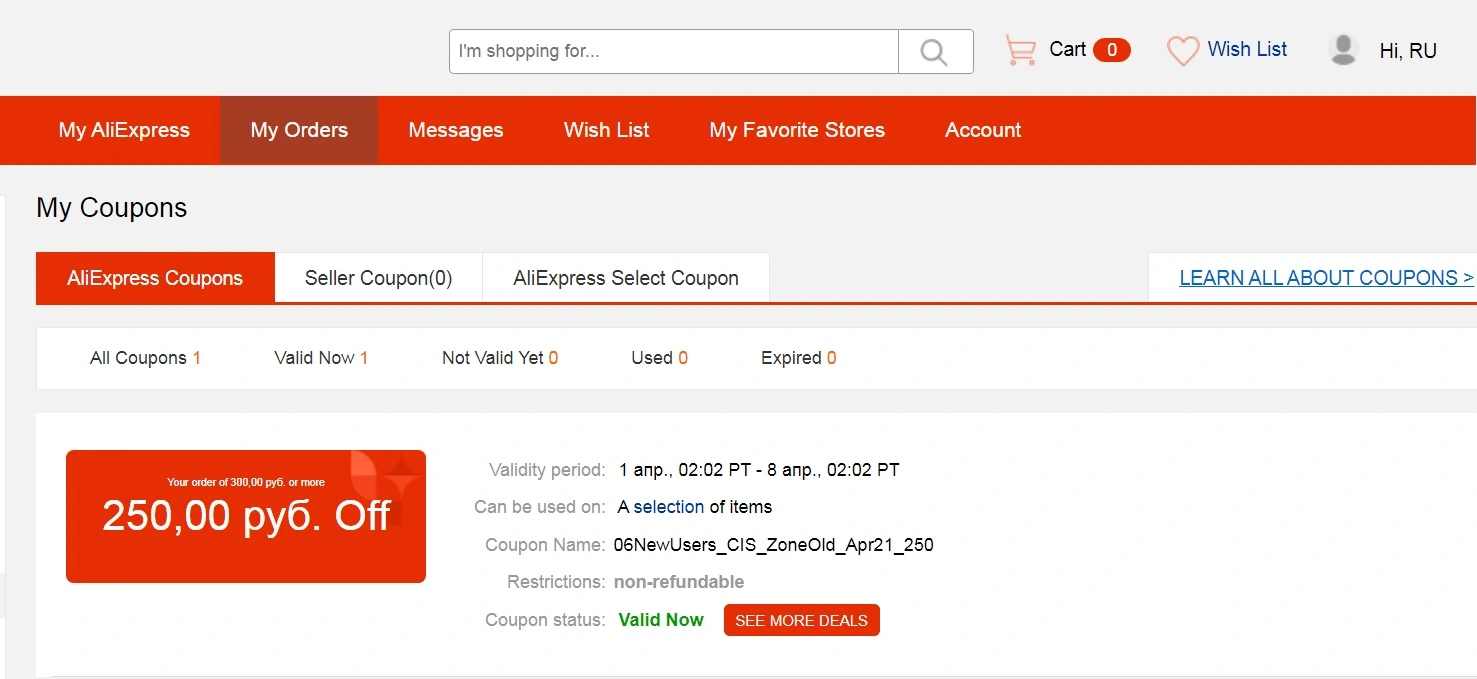Click the heart Wish List icon
1477x679 pixels.
point(1183,50)
